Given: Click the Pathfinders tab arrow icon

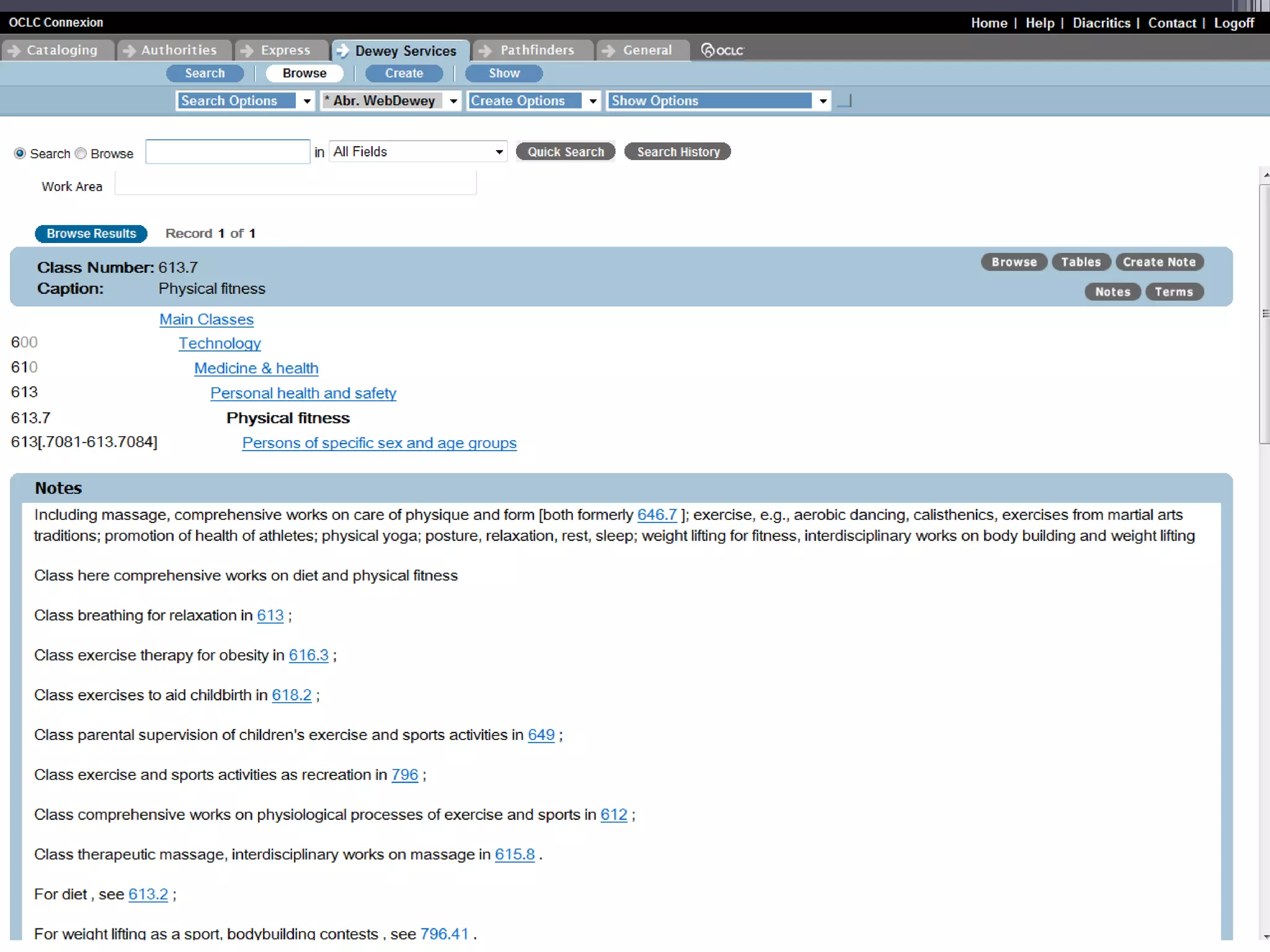Looking at the screenshot, I should [x=486, y=50].
